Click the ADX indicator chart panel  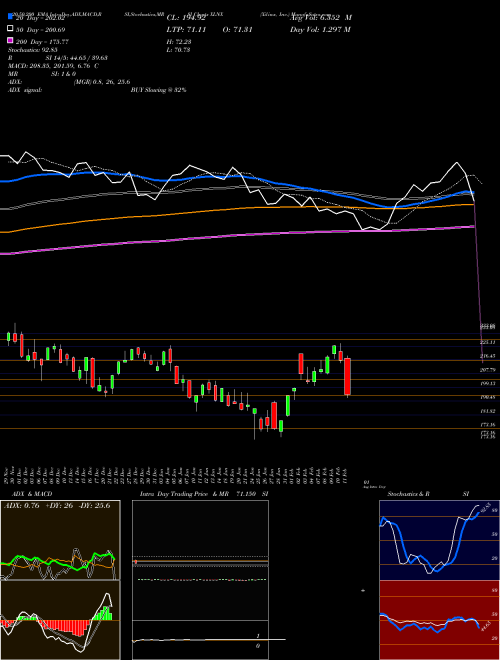pos(60,540)
